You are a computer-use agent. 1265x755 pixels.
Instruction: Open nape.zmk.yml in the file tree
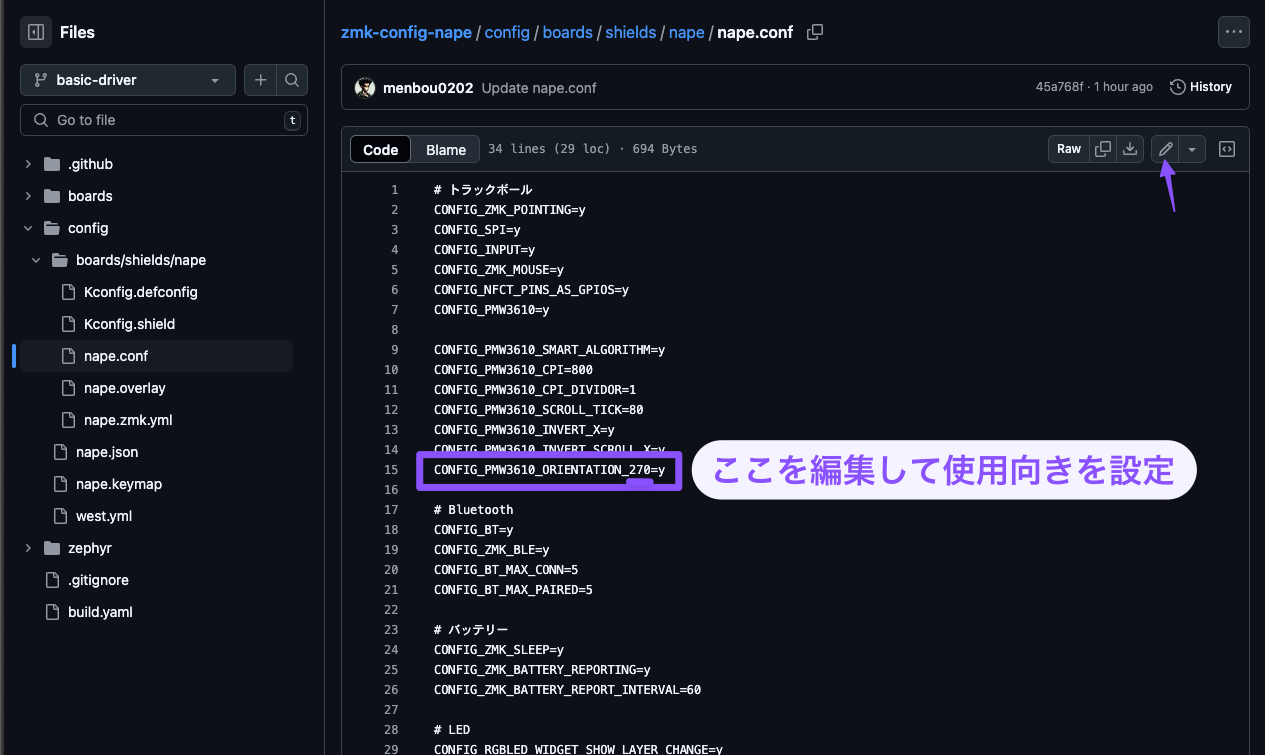pos(128,420)
